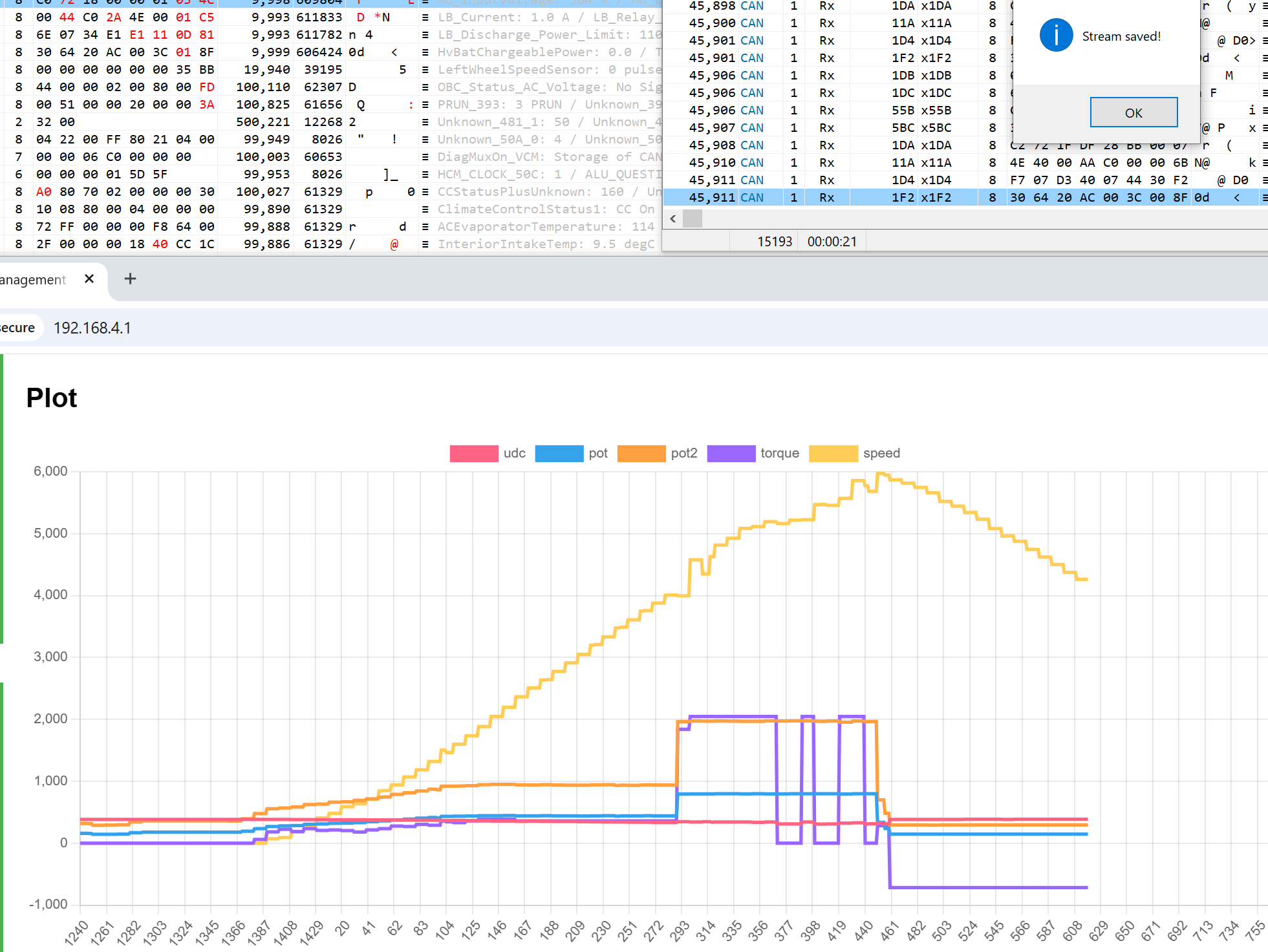Open a new browser tab
Screen dimensions: 1268x952
(x=130, y=279)
